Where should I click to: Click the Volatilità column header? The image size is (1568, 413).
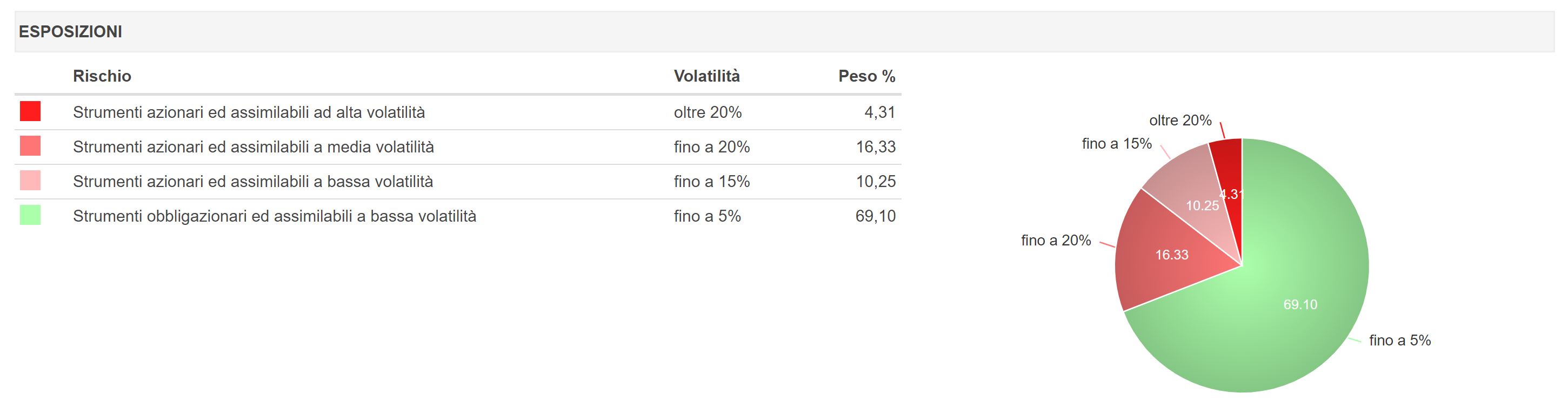tap(706, 76)
